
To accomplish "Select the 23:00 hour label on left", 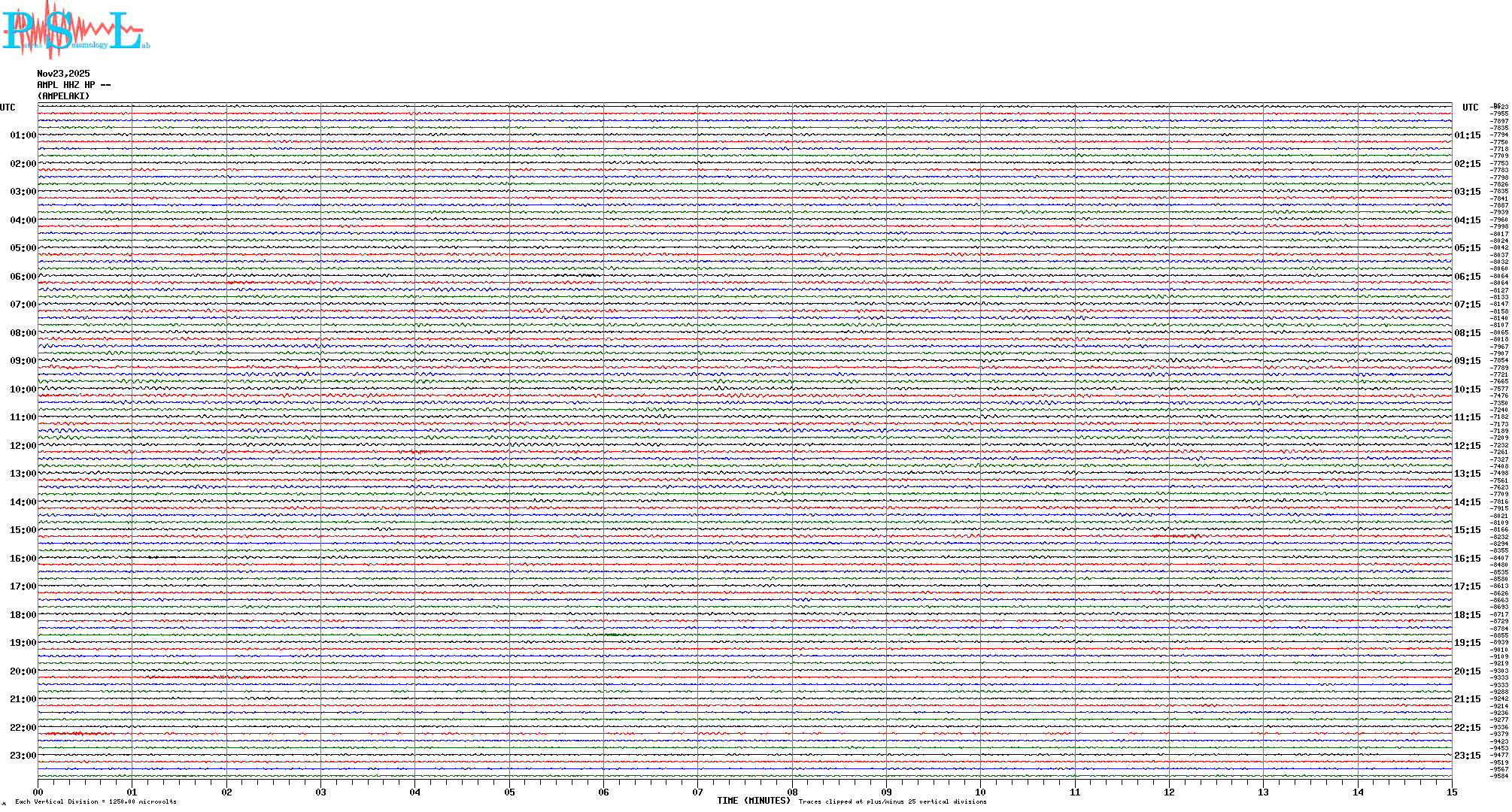I will pyautogui.click(x=23, y=756).
